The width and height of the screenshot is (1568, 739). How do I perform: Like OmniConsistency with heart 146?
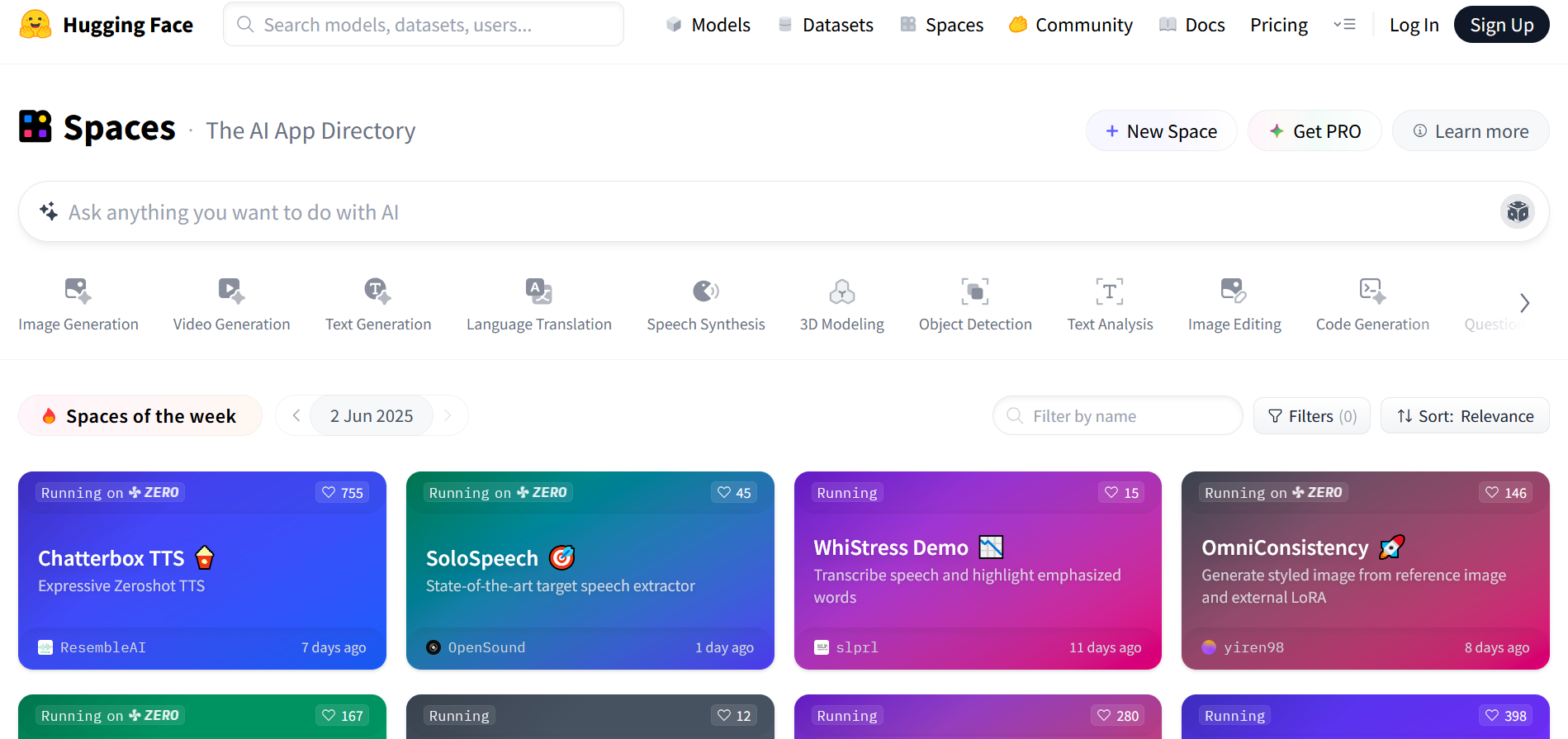(x=1506, y=493)
